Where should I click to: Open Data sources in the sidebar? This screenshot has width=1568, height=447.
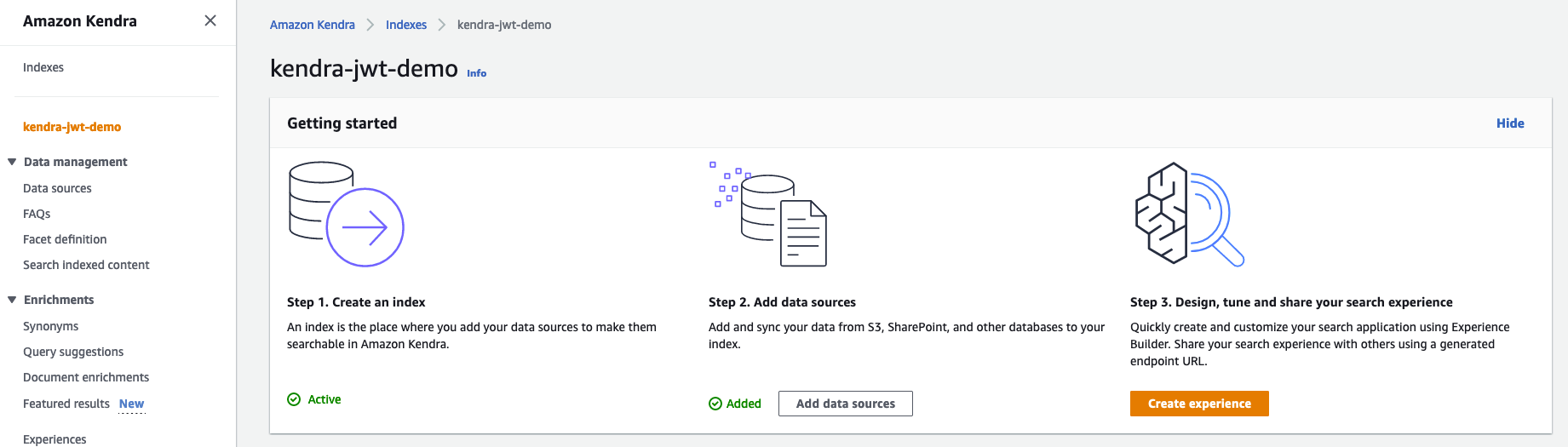57,188
